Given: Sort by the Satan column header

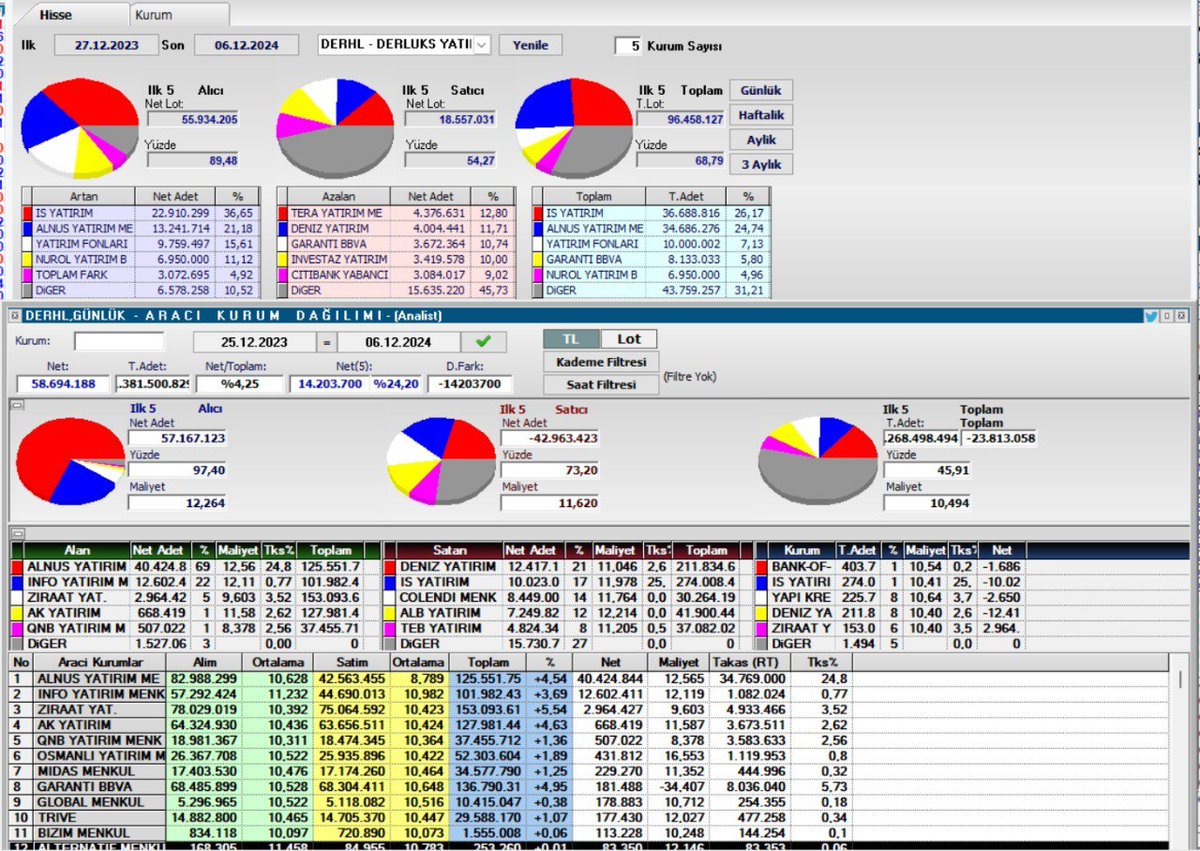Looking at the screenshot, I should pos(450,550).
